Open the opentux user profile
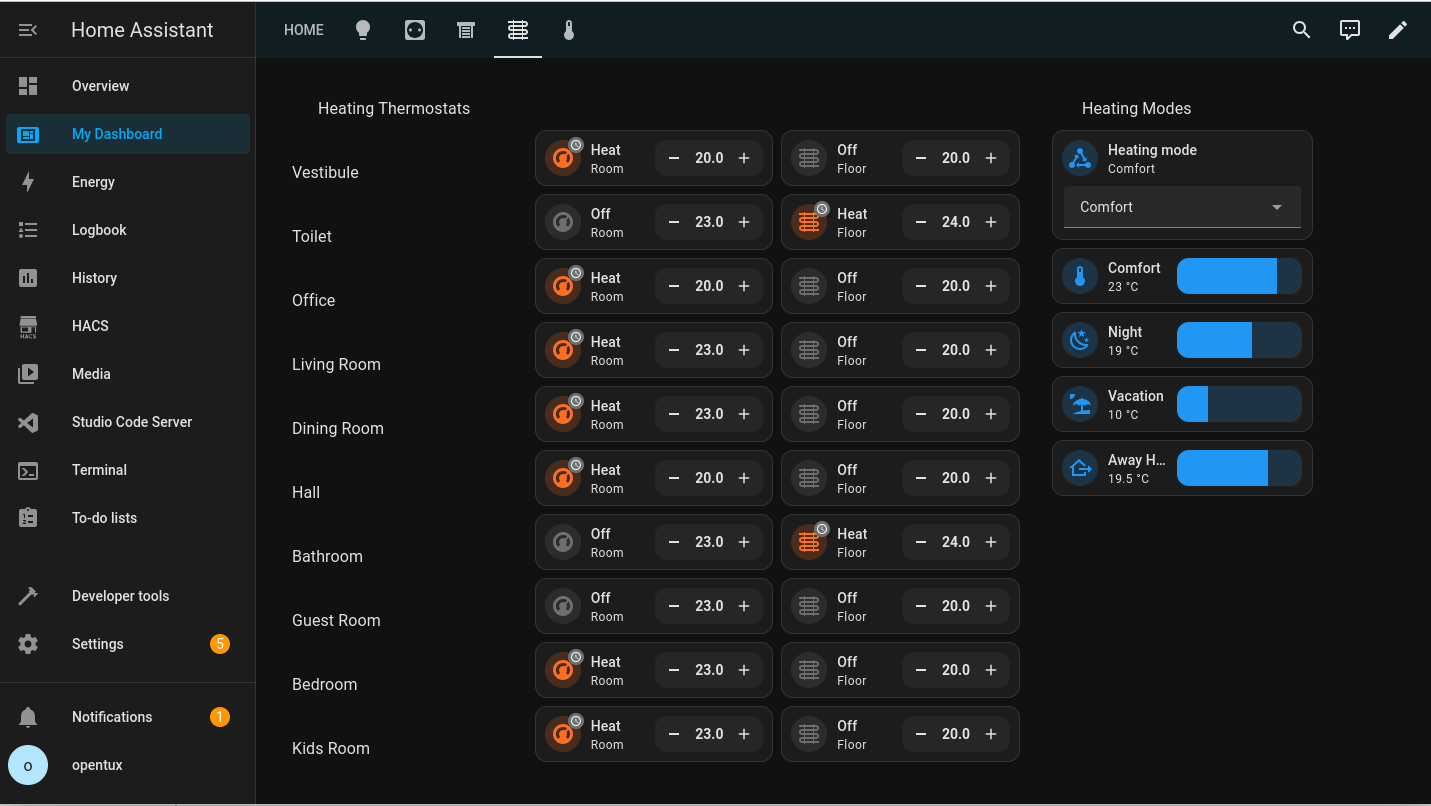The width and height of the screenshot is (1431, 806). coord(97,765)
